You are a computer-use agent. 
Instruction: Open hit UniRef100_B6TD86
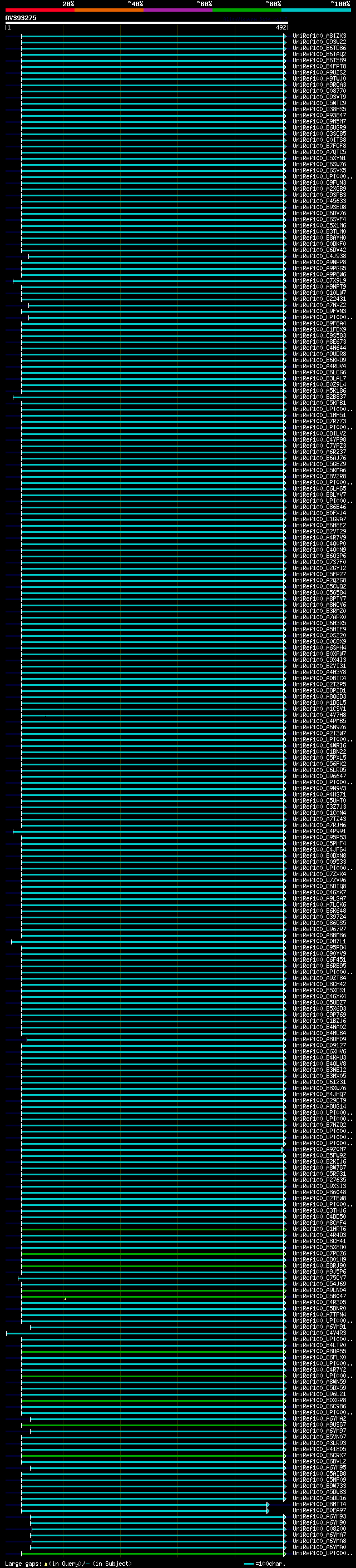[x=319, y=48]
